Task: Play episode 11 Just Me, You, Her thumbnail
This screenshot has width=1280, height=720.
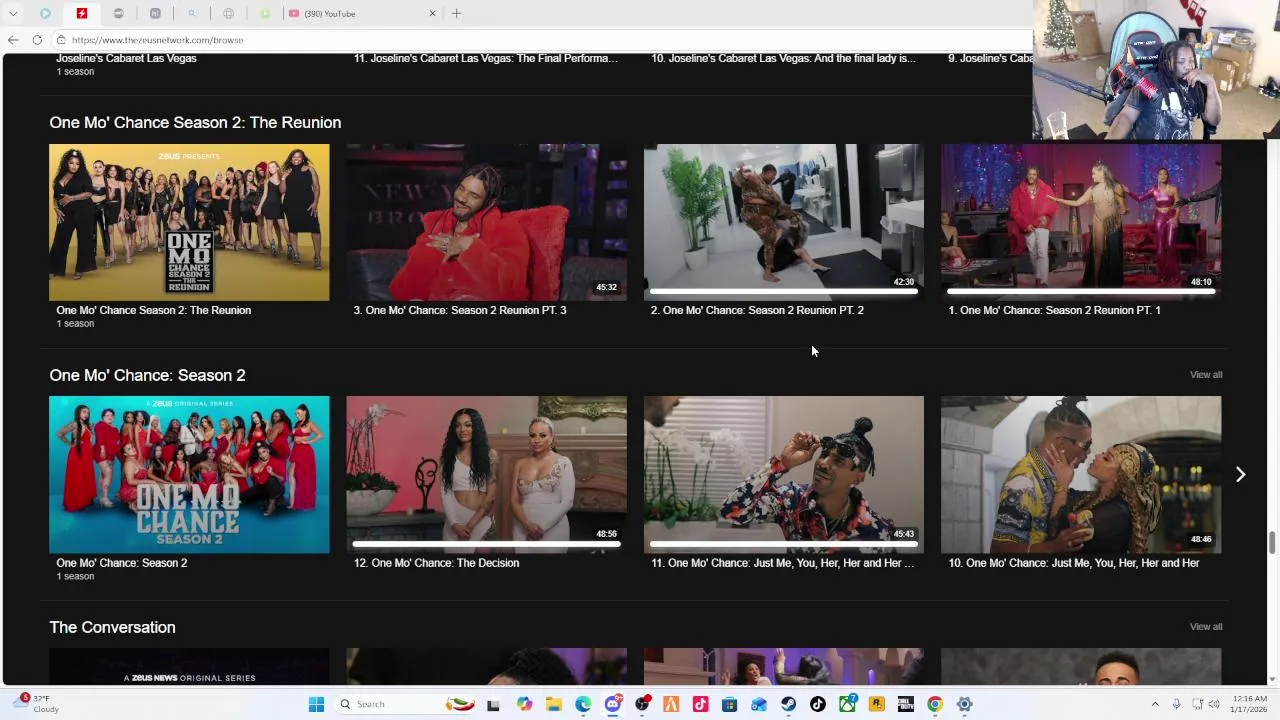Action: point(784,475)
